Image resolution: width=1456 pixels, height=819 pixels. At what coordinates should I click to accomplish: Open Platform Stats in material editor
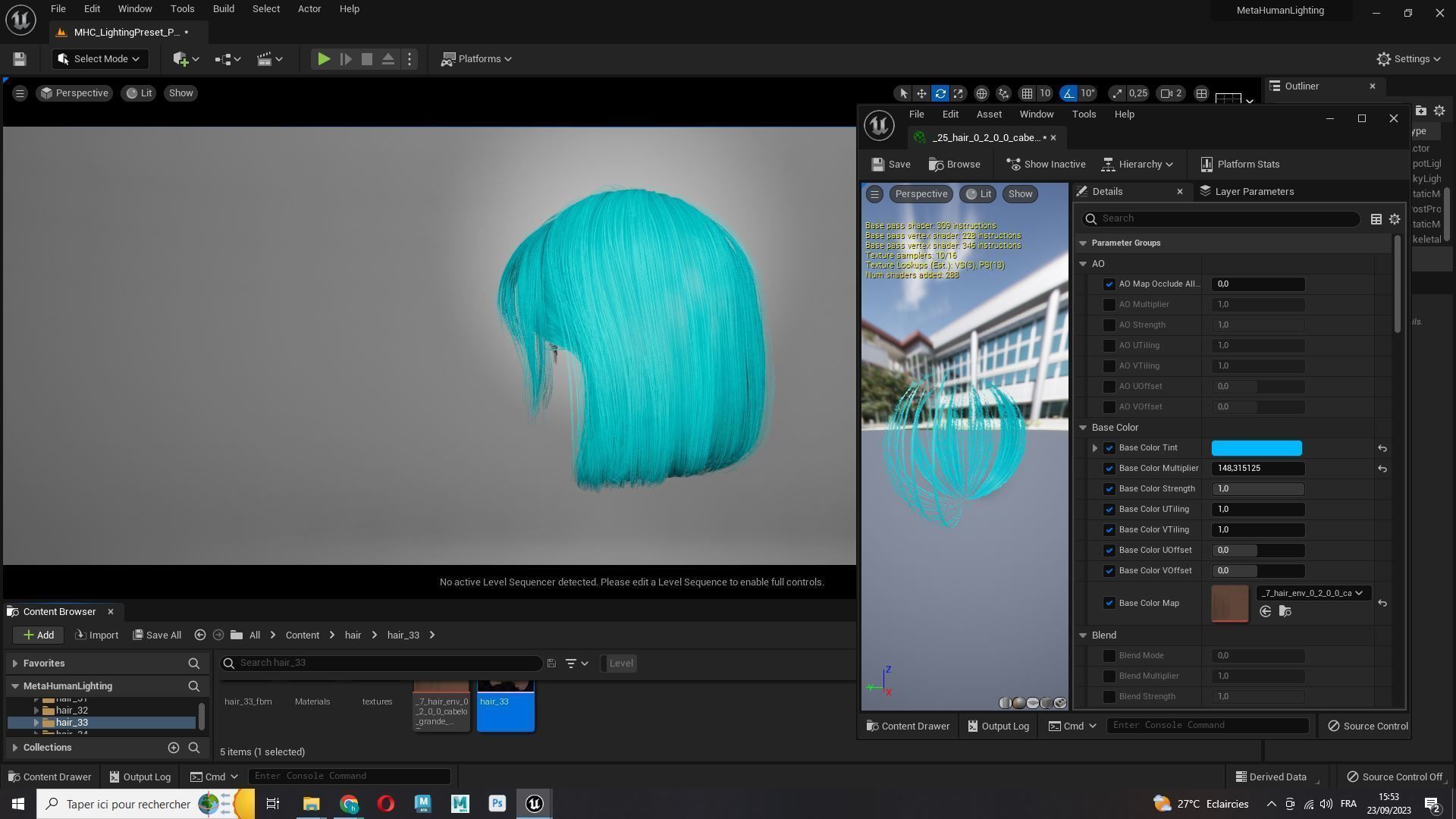point(1240,165)
